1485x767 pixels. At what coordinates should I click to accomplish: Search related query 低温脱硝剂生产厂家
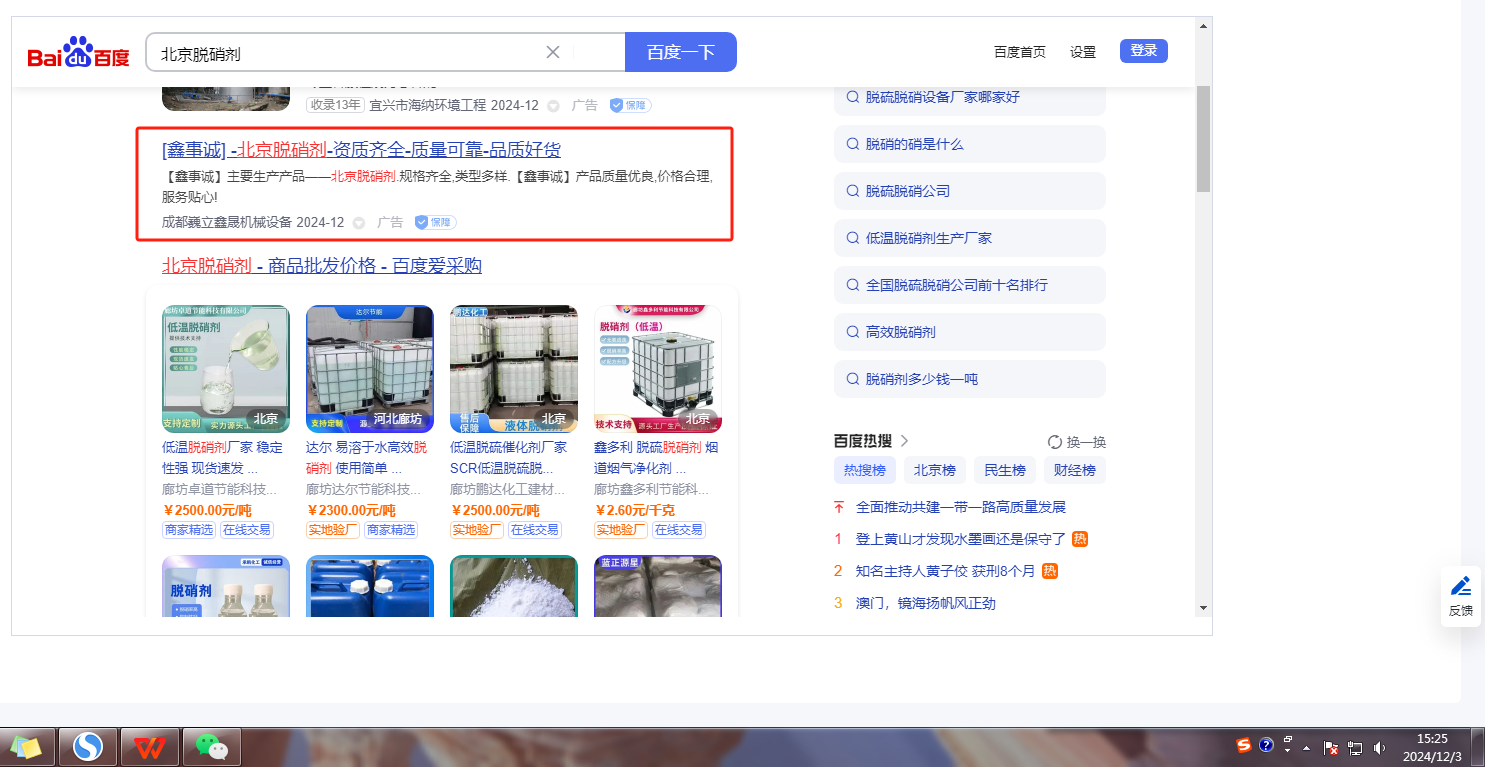[970, 238]
